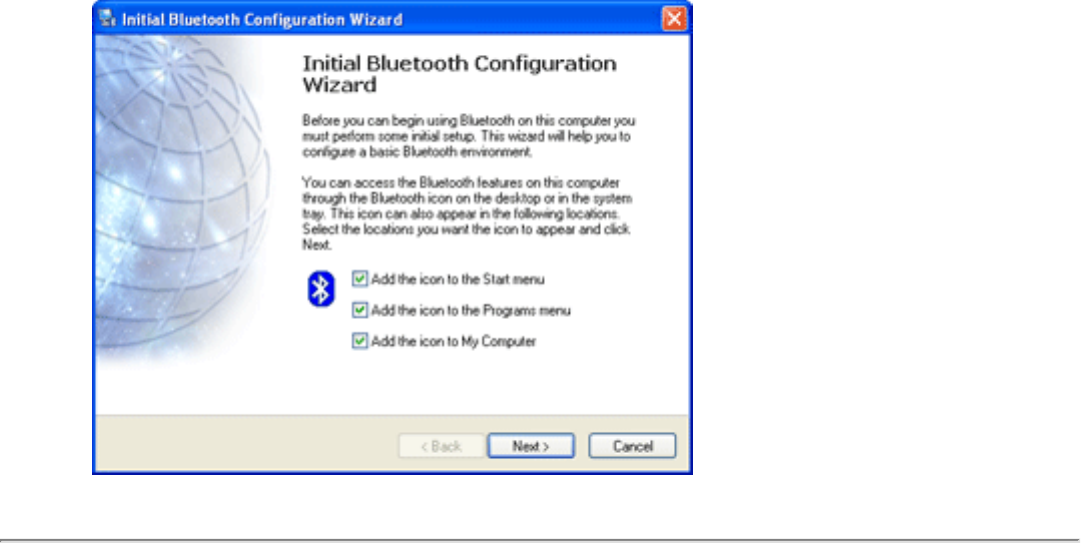Uncheck the Start menu icon checkbox
Viewport: 1081px width, 543px height.
pos(360,279)
